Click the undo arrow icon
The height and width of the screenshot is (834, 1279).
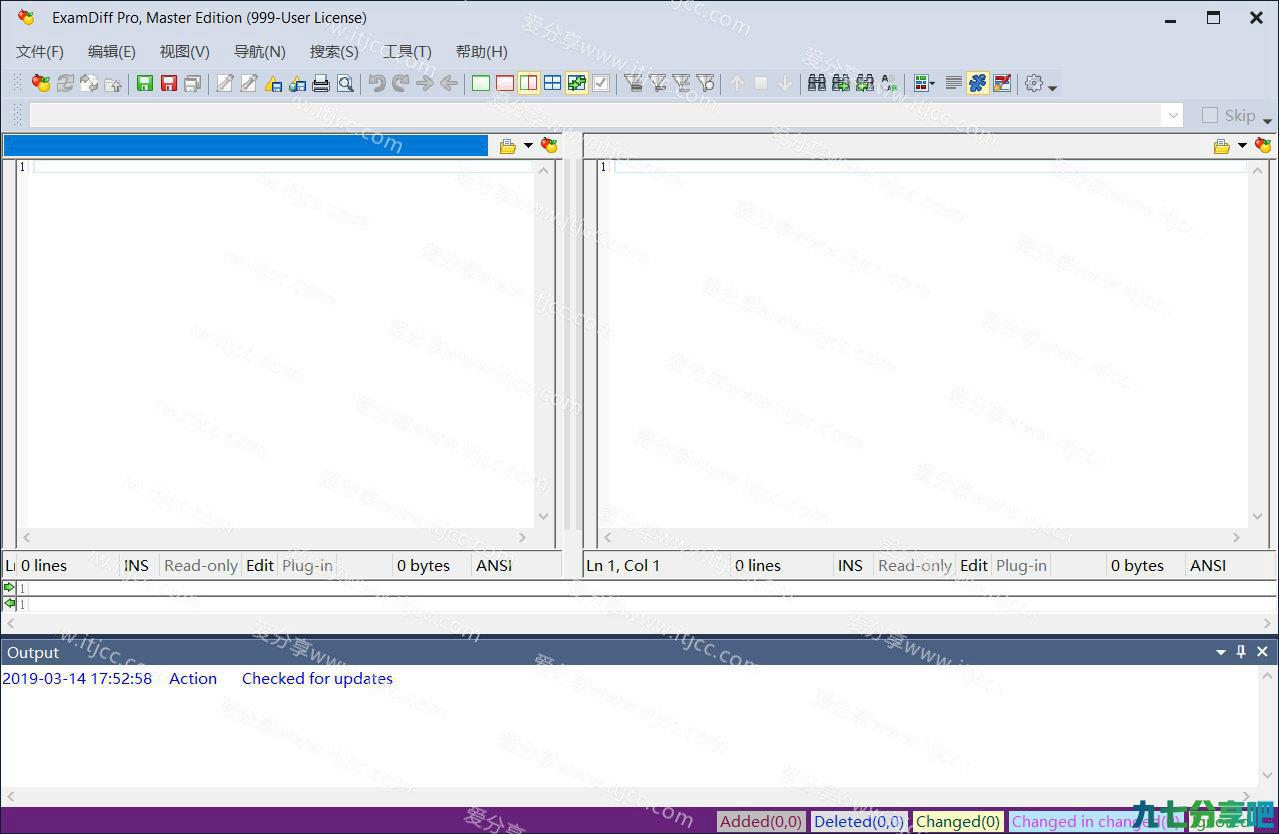[x=377, y=83]
